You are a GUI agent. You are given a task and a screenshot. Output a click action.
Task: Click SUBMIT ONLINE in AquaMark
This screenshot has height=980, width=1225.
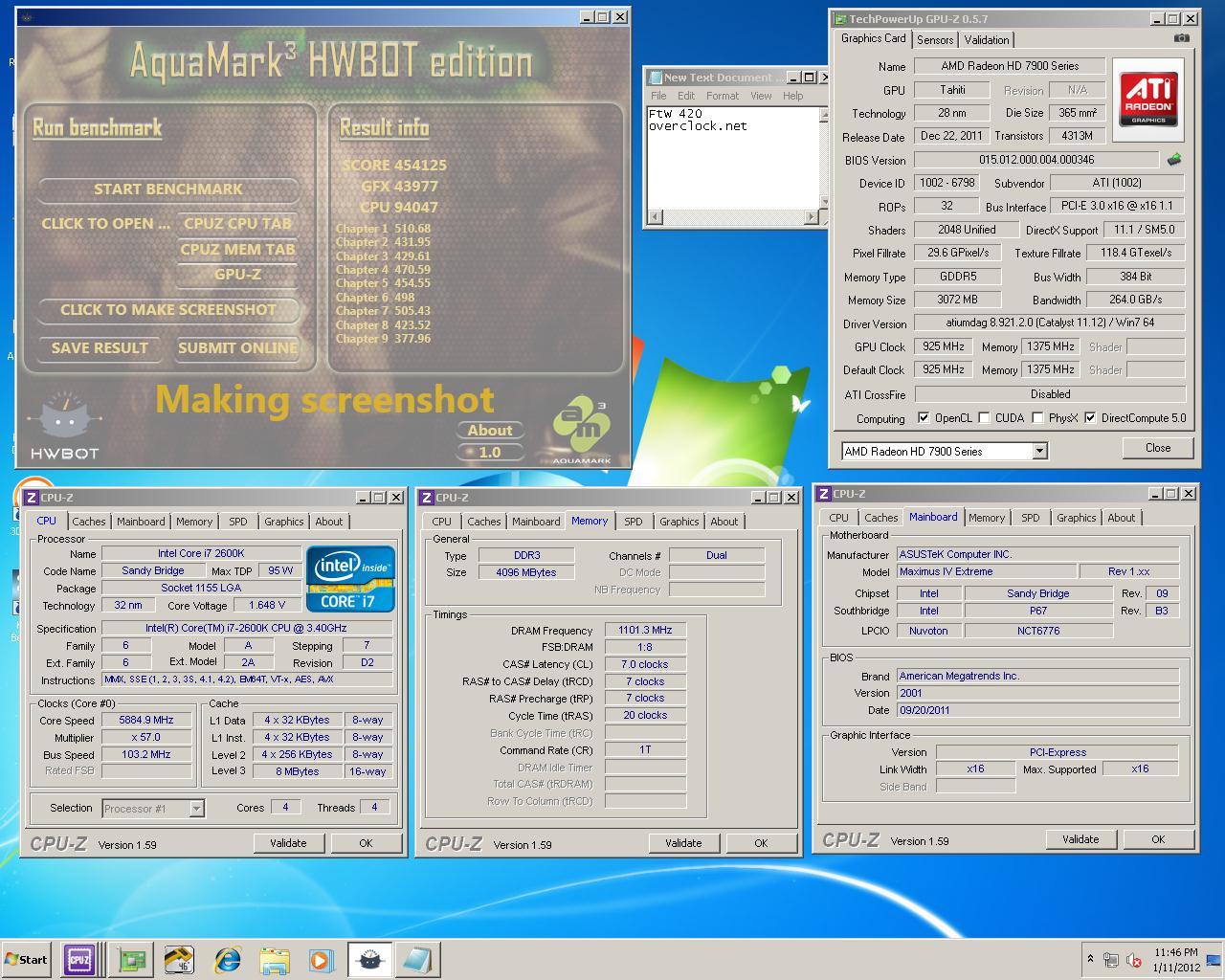pos(237,348)
